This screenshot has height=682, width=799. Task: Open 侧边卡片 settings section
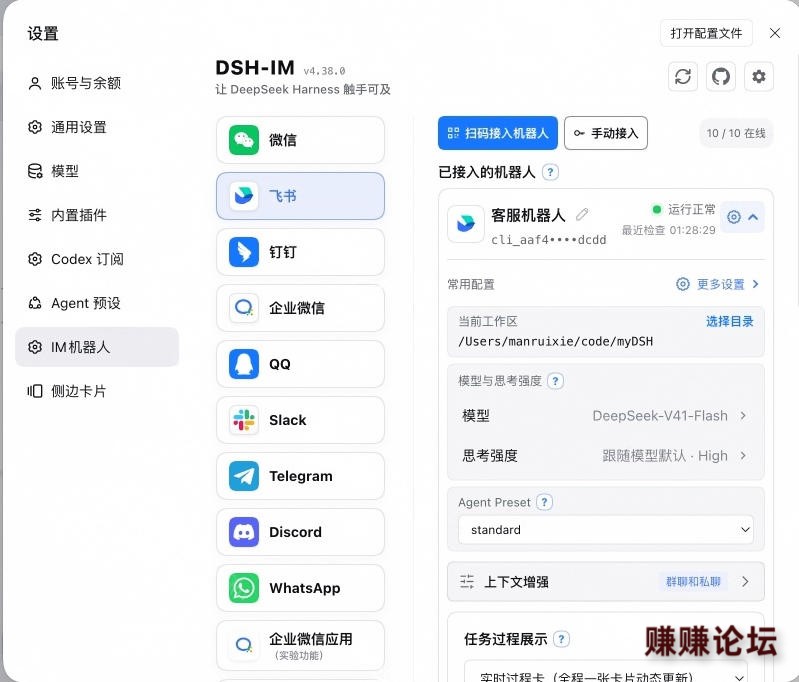[x=97, y=391]
